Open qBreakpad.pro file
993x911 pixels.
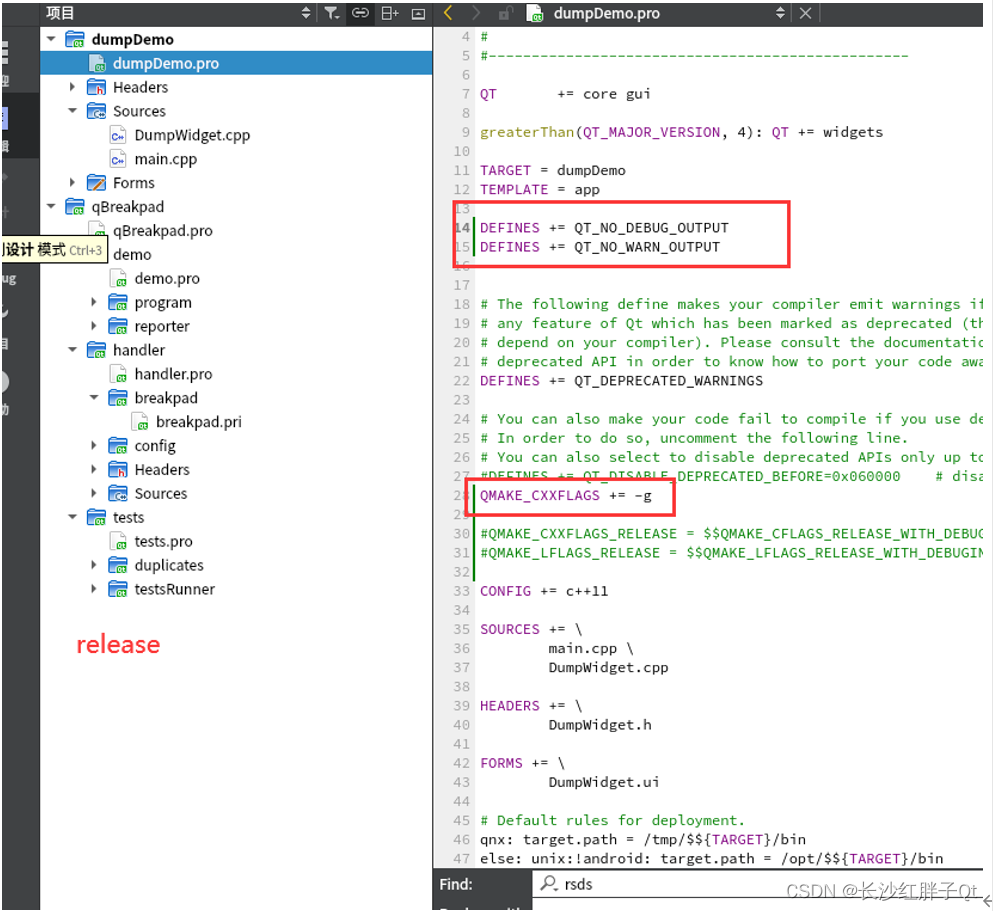tap(163, 230)
